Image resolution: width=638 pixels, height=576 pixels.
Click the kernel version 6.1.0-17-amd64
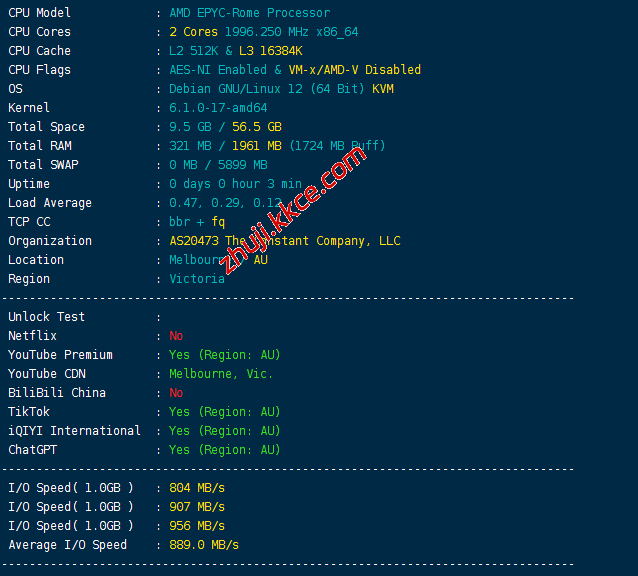[x=218, y=108]
